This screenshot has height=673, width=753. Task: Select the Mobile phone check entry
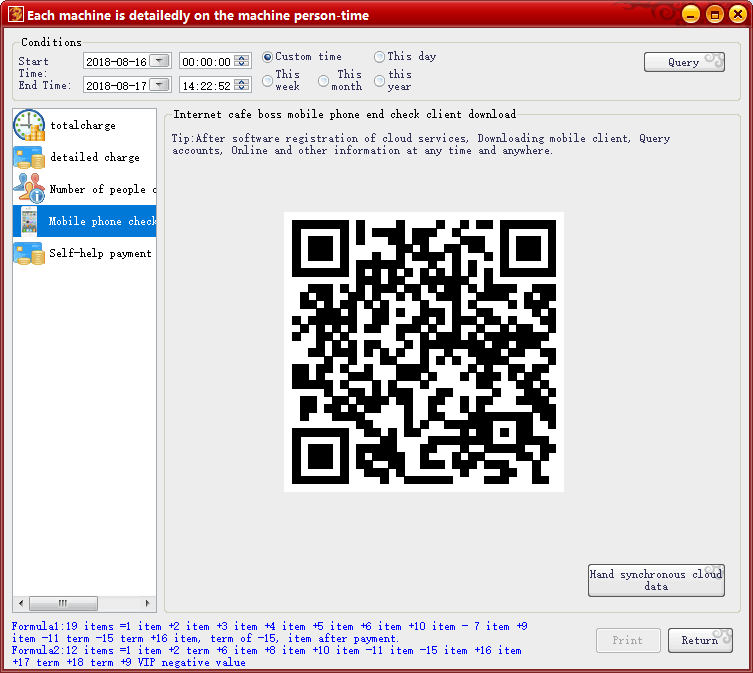[85, 221]
